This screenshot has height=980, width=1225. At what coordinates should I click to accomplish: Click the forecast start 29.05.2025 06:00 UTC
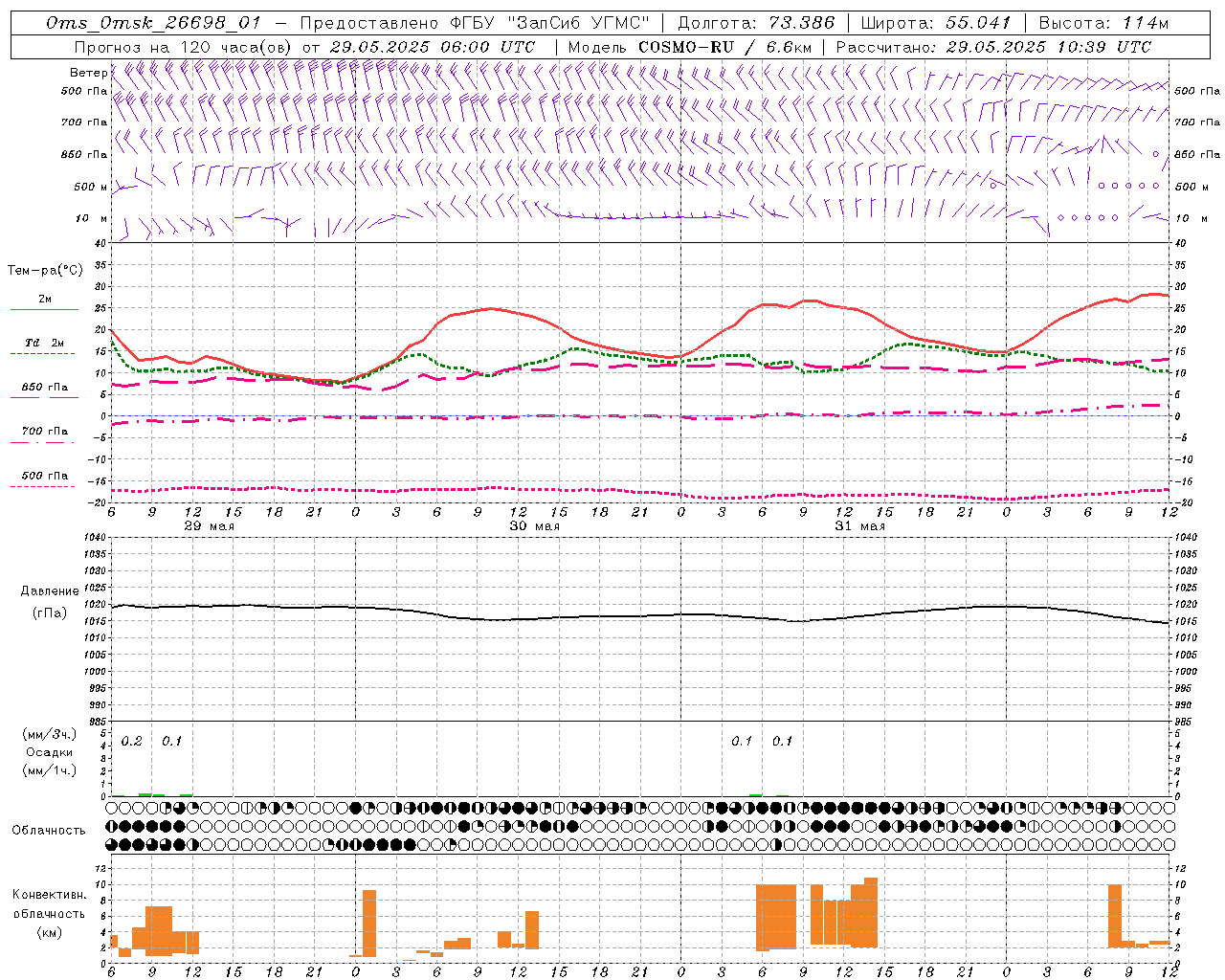click(432, 47)
